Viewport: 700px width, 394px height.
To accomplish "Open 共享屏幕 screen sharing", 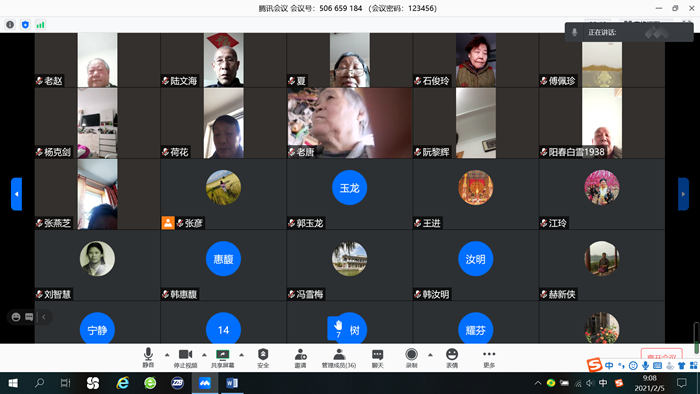I will pyautogui.click(x=222, y=358).
